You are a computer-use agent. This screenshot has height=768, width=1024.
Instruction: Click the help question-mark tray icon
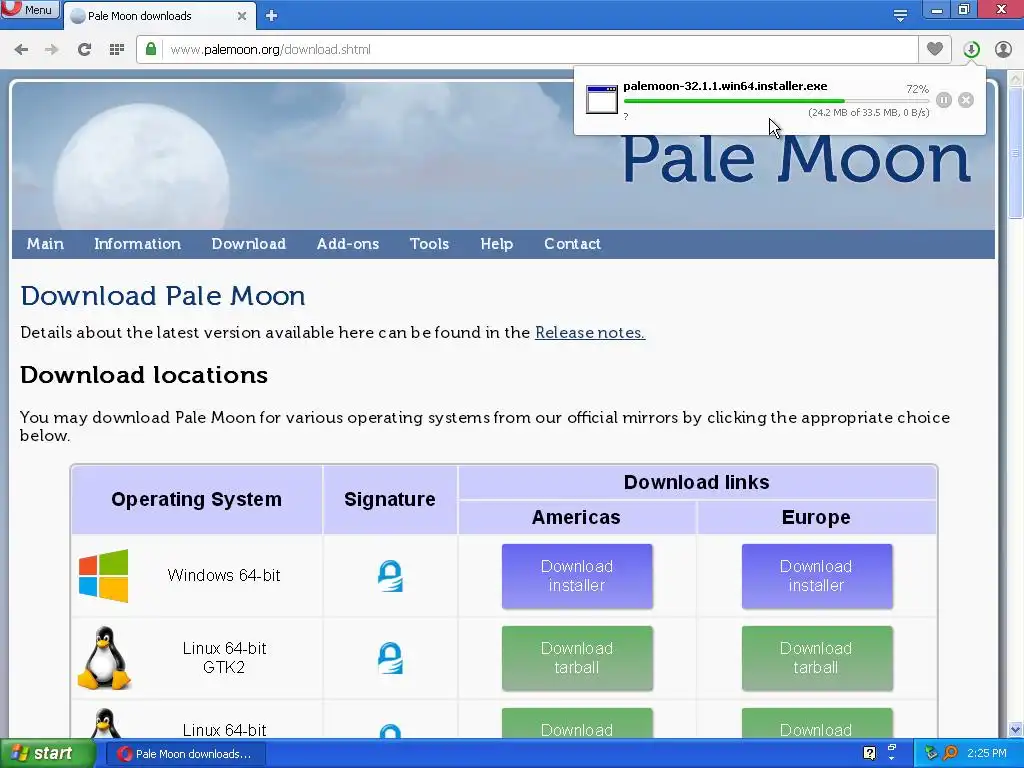pos(869,753)
